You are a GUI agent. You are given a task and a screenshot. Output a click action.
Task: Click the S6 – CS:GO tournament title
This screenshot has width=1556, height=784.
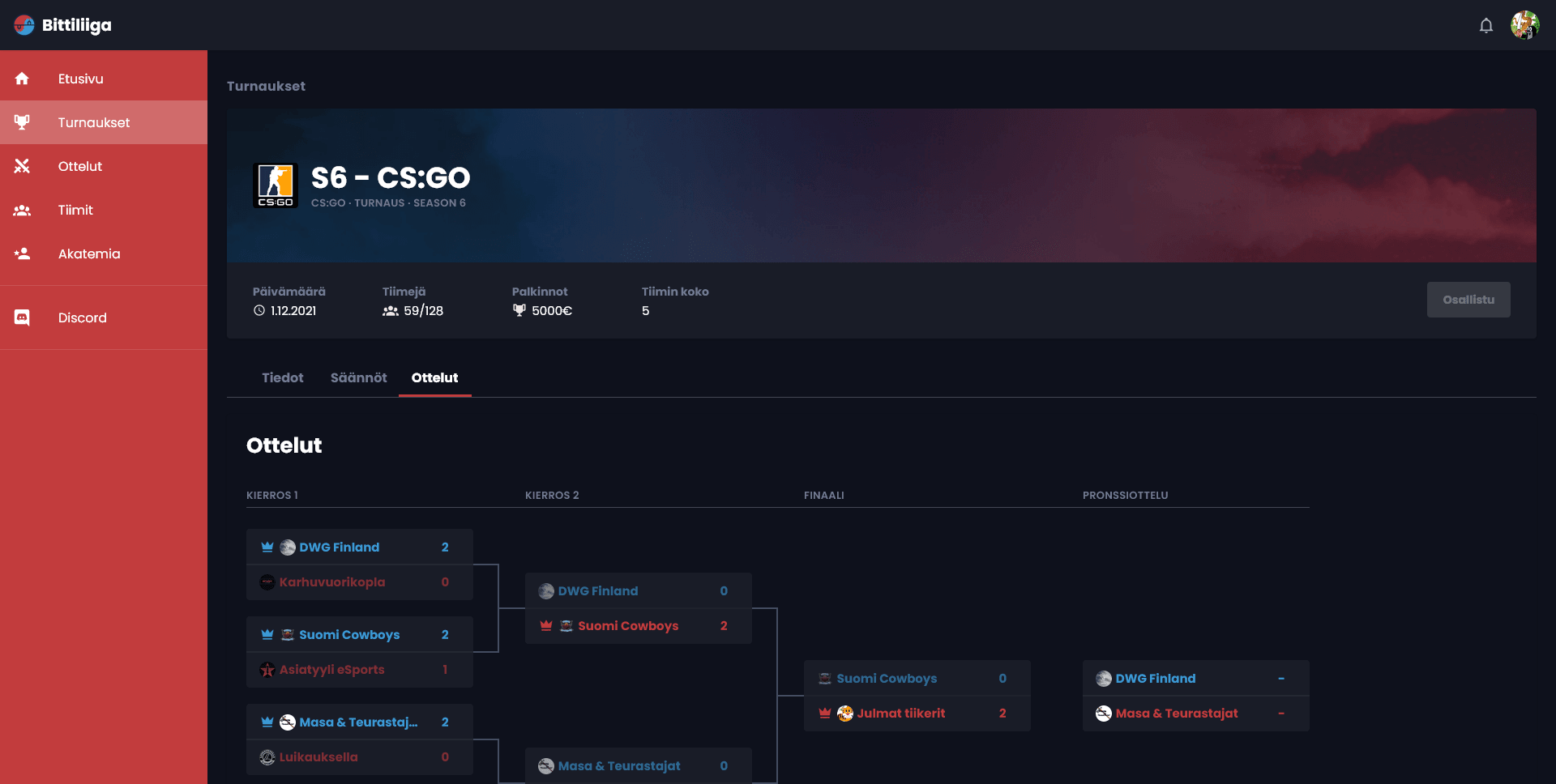tap(391, 177)
